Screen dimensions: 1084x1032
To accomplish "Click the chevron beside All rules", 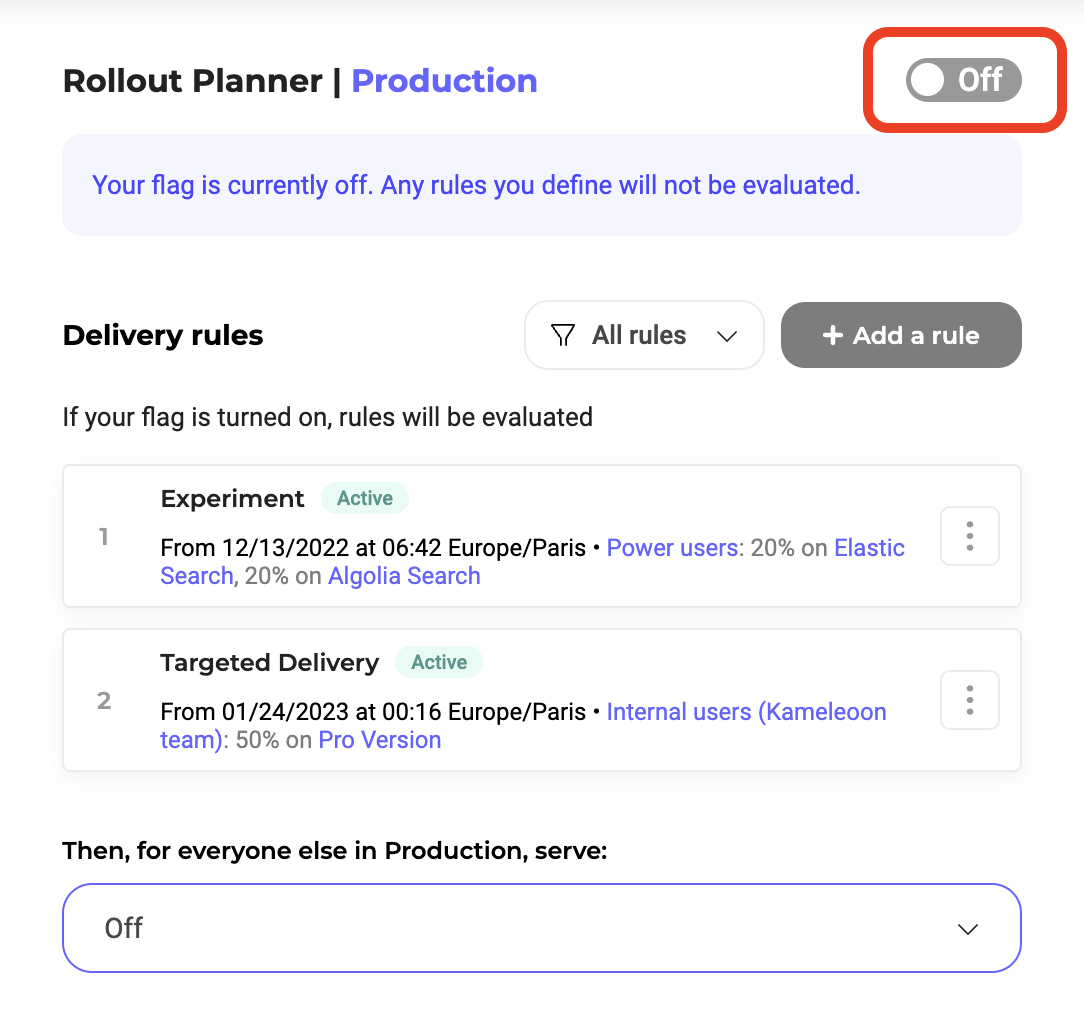I will pyautogui.click(x=727, y=337).
